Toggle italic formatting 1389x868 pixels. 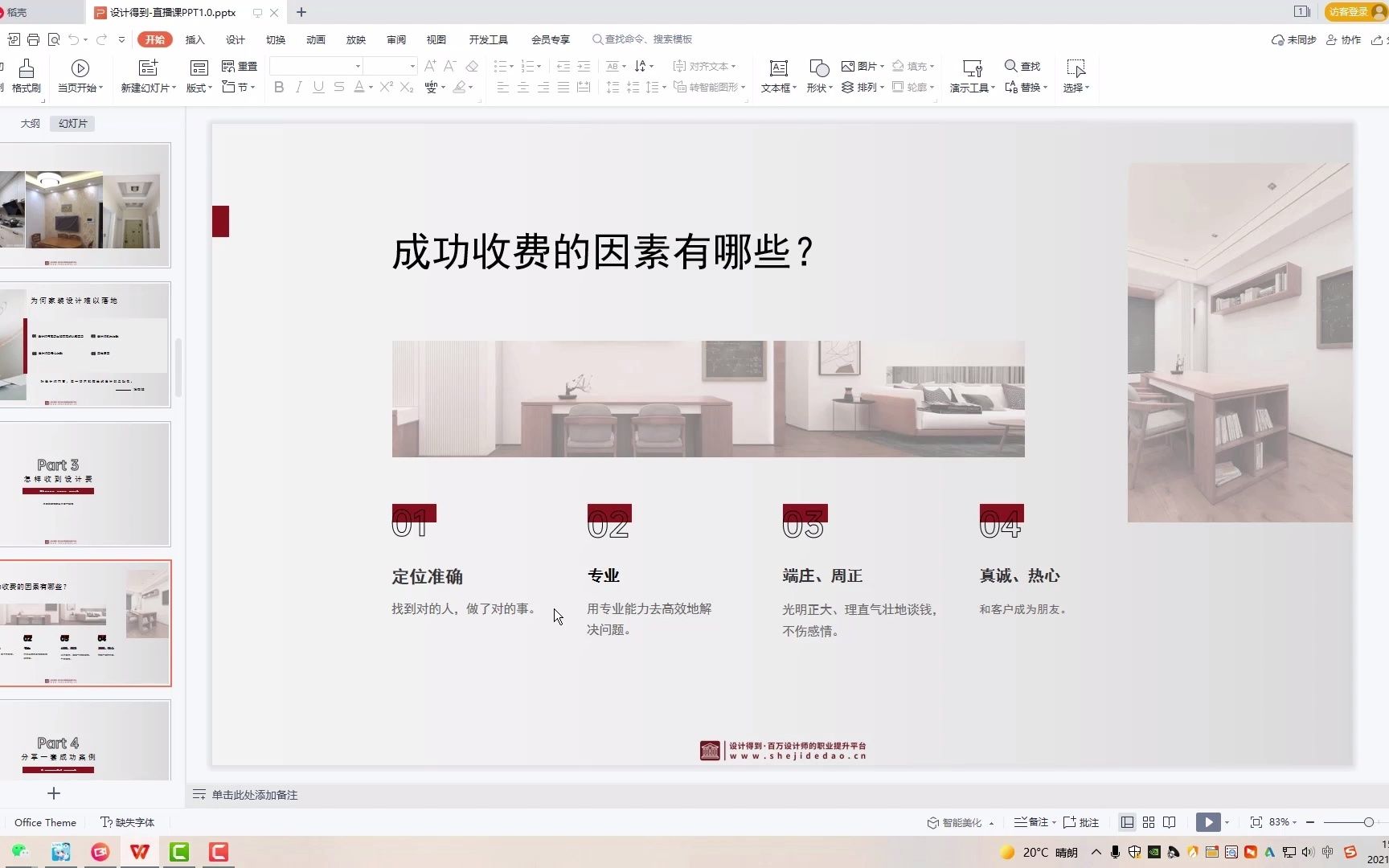pos(298,88)
